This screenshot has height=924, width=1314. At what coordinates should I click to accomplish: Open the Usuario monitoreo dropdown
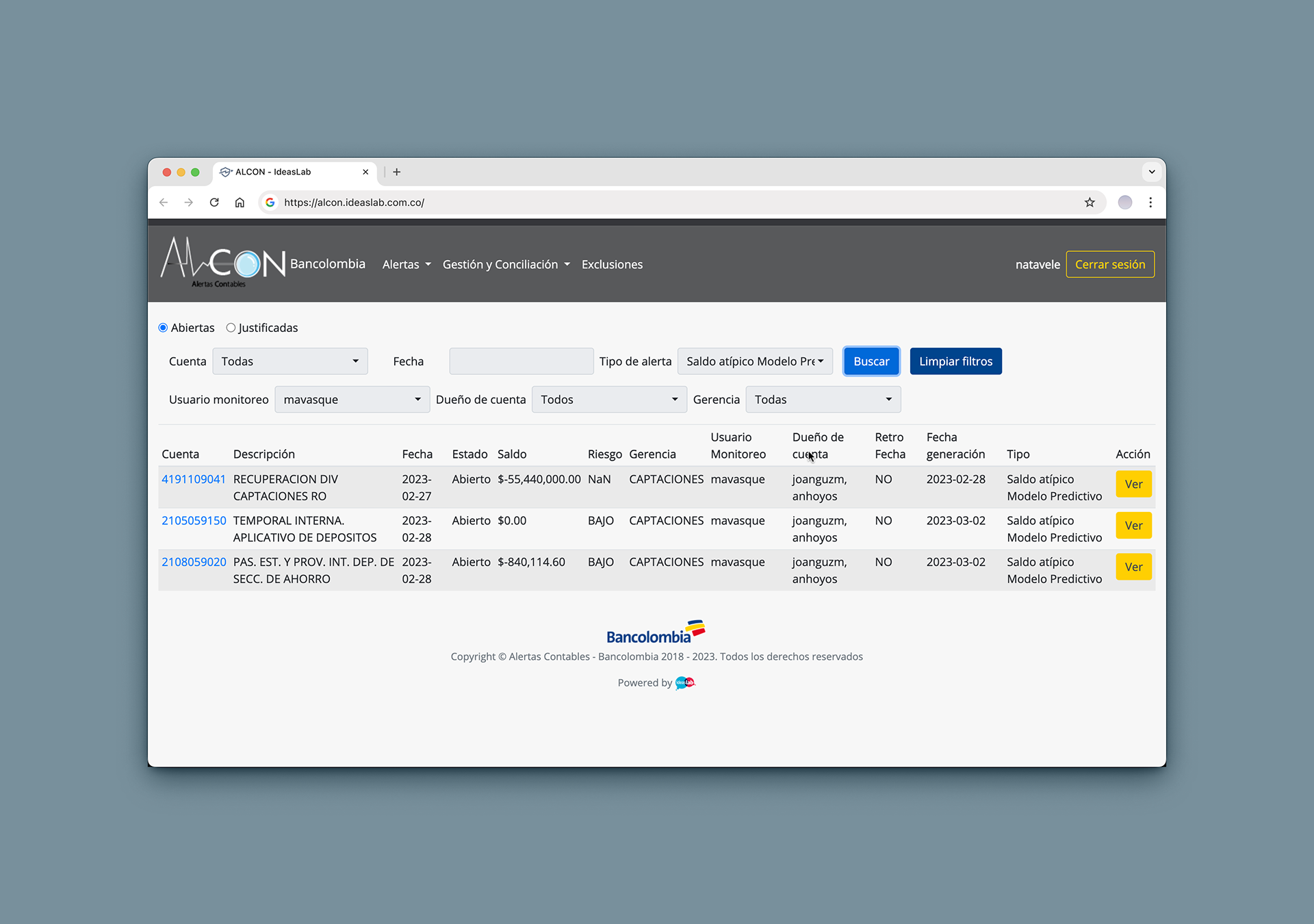click(352, 400)
